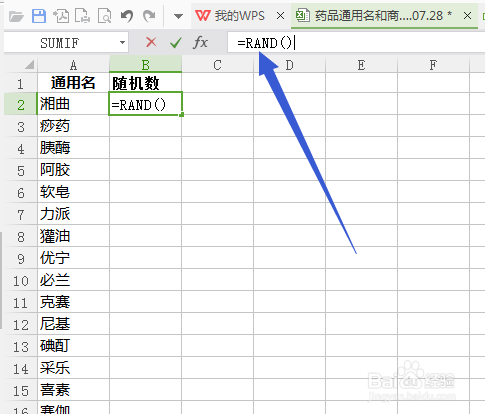Click the Select All corner triangle

(x=29, y=64)
